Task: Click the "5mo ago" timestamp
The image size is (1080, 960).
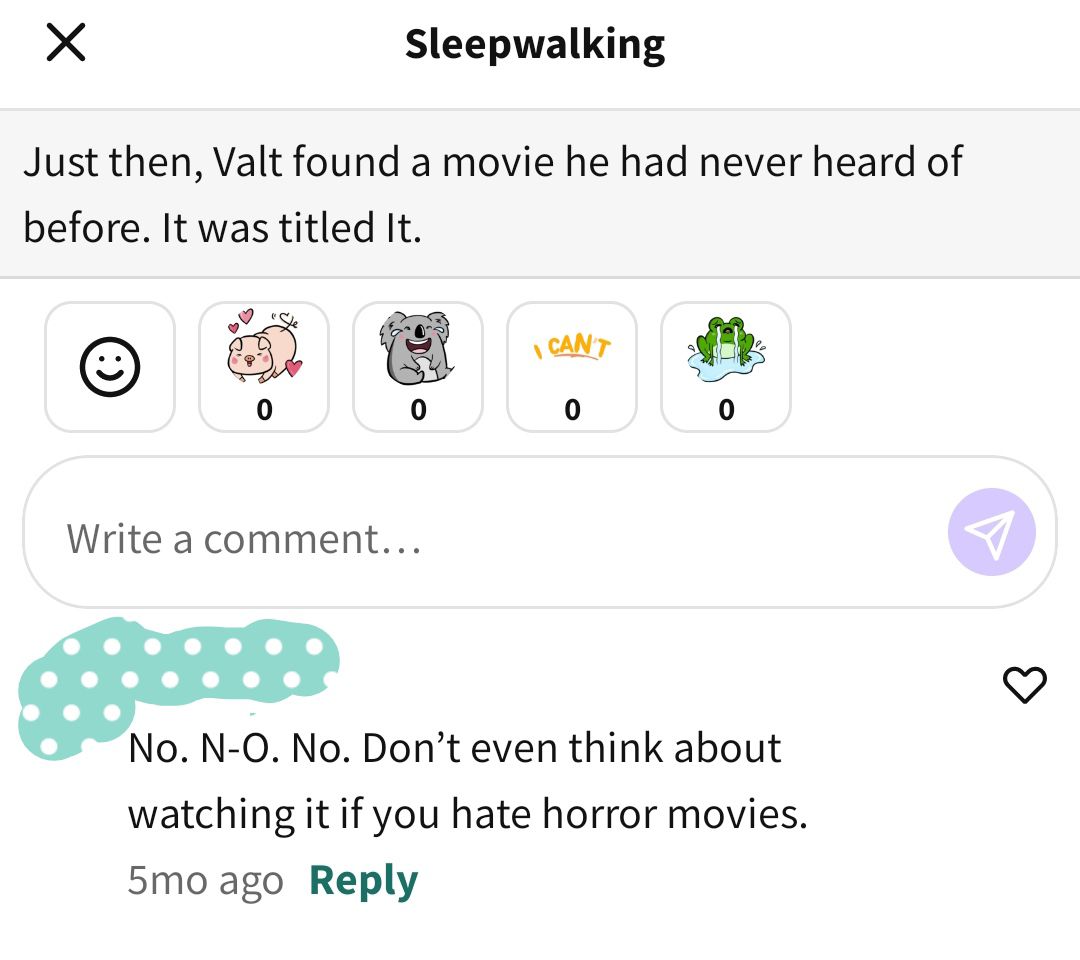Action: [x=205, y=880]
